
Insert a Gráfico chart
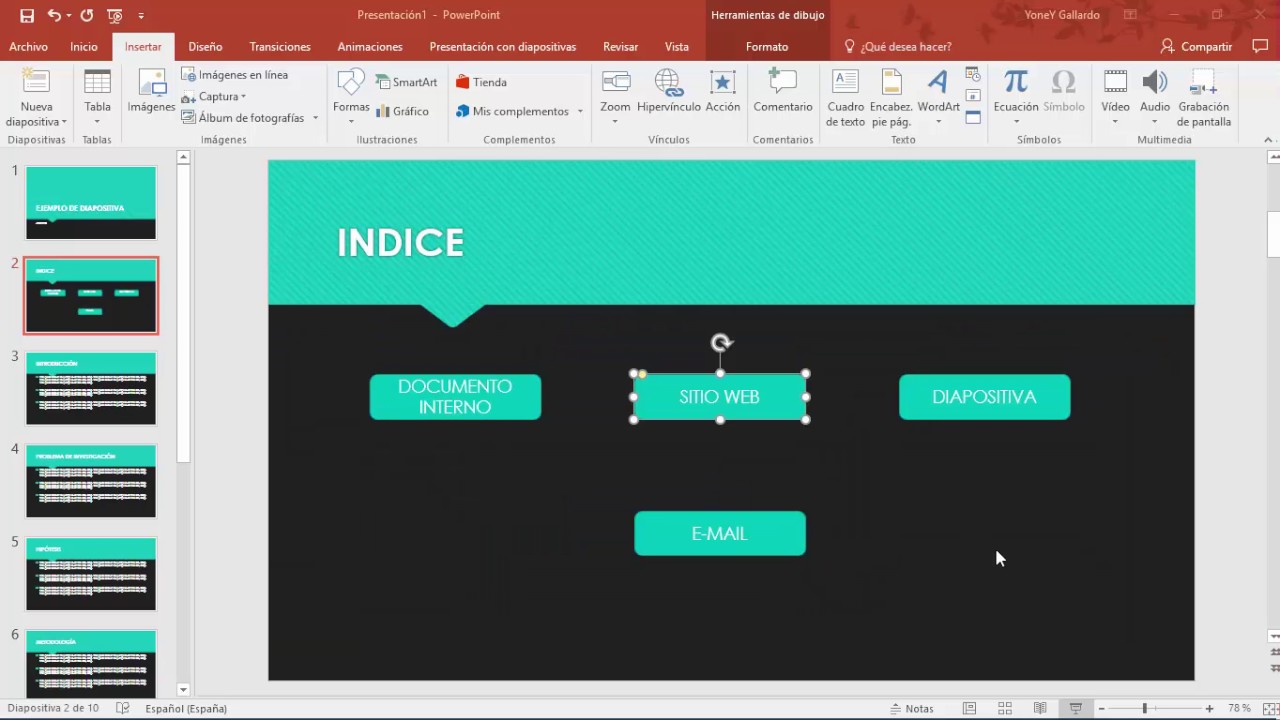(x=402, y=111)
